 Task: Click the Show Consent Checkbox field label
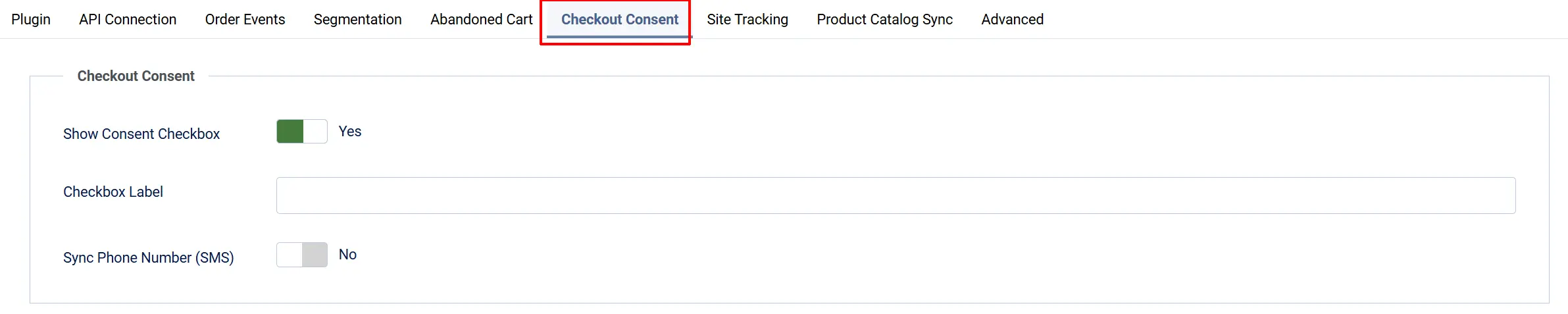click(141, 134)
